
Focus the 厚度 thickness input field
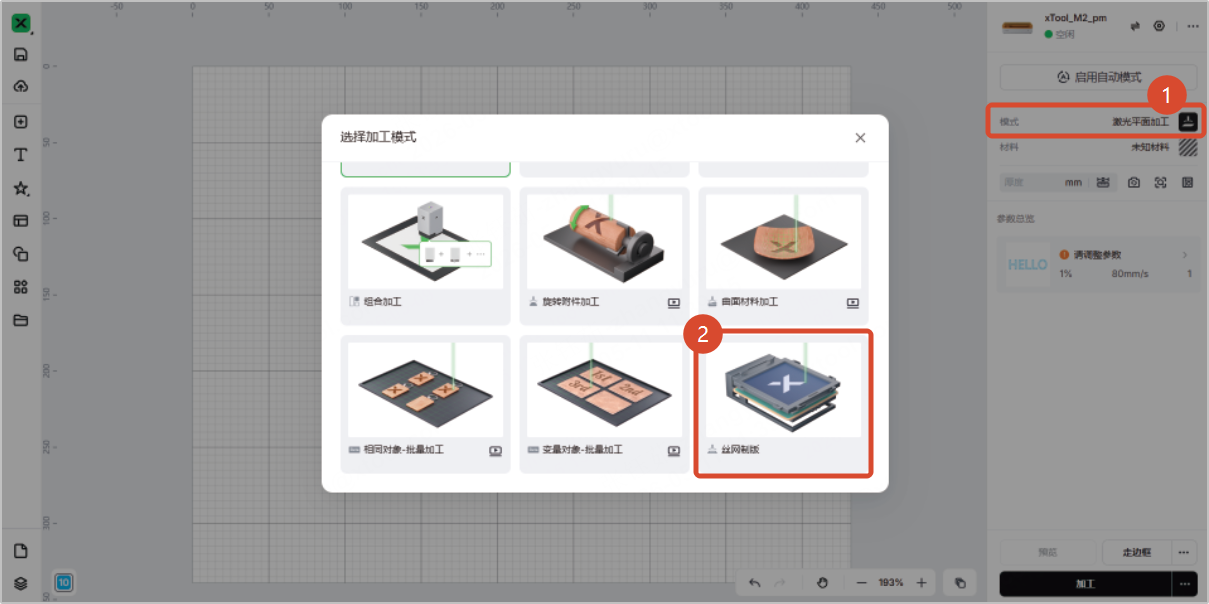click(x=1043, y=183)
